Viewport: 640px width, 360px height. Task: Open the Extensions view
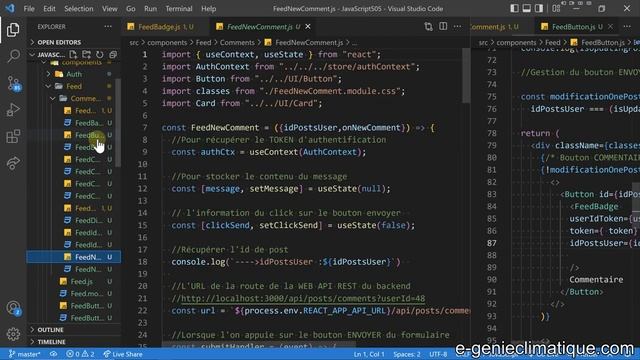[13, 136]
